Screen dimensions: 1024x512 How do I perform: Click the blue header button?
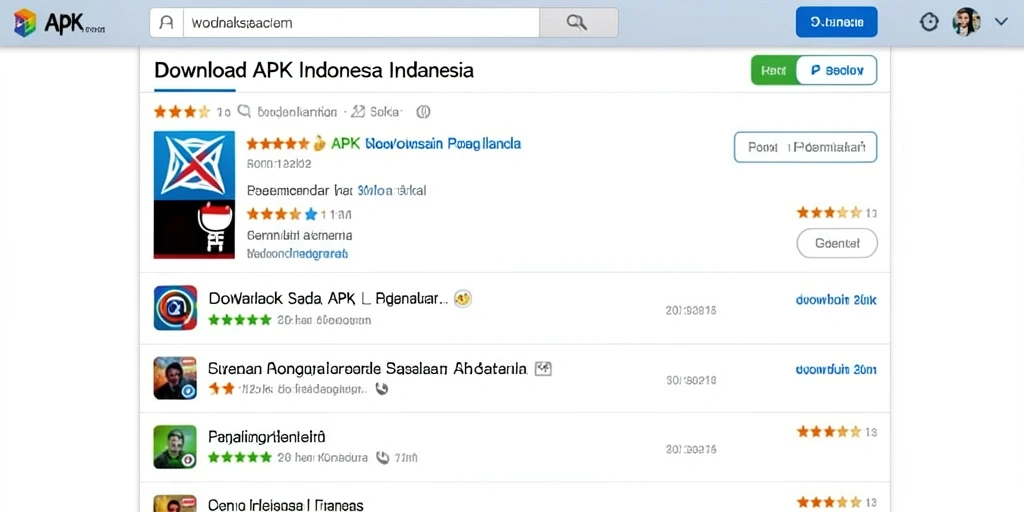click(x=837, y=22)
